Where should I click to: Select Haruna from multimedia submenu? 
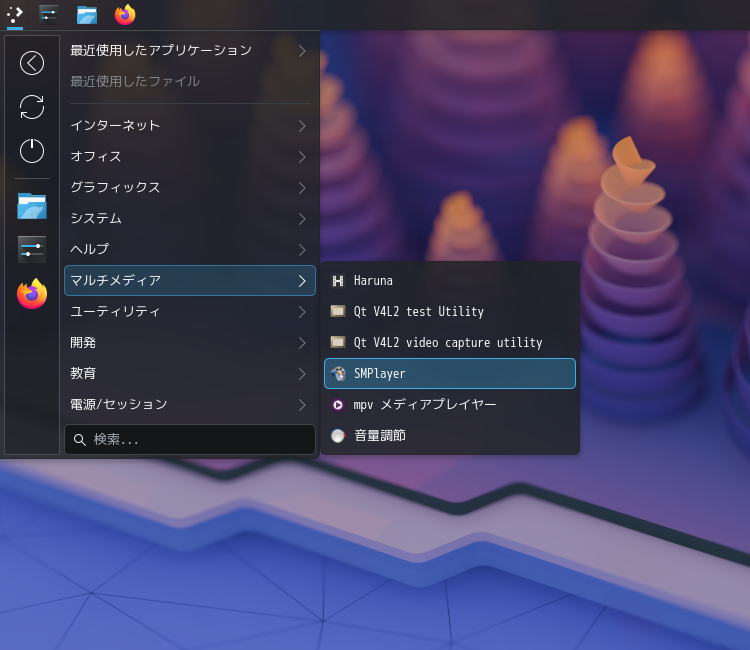pyautogui.click(x=450, y=281)
